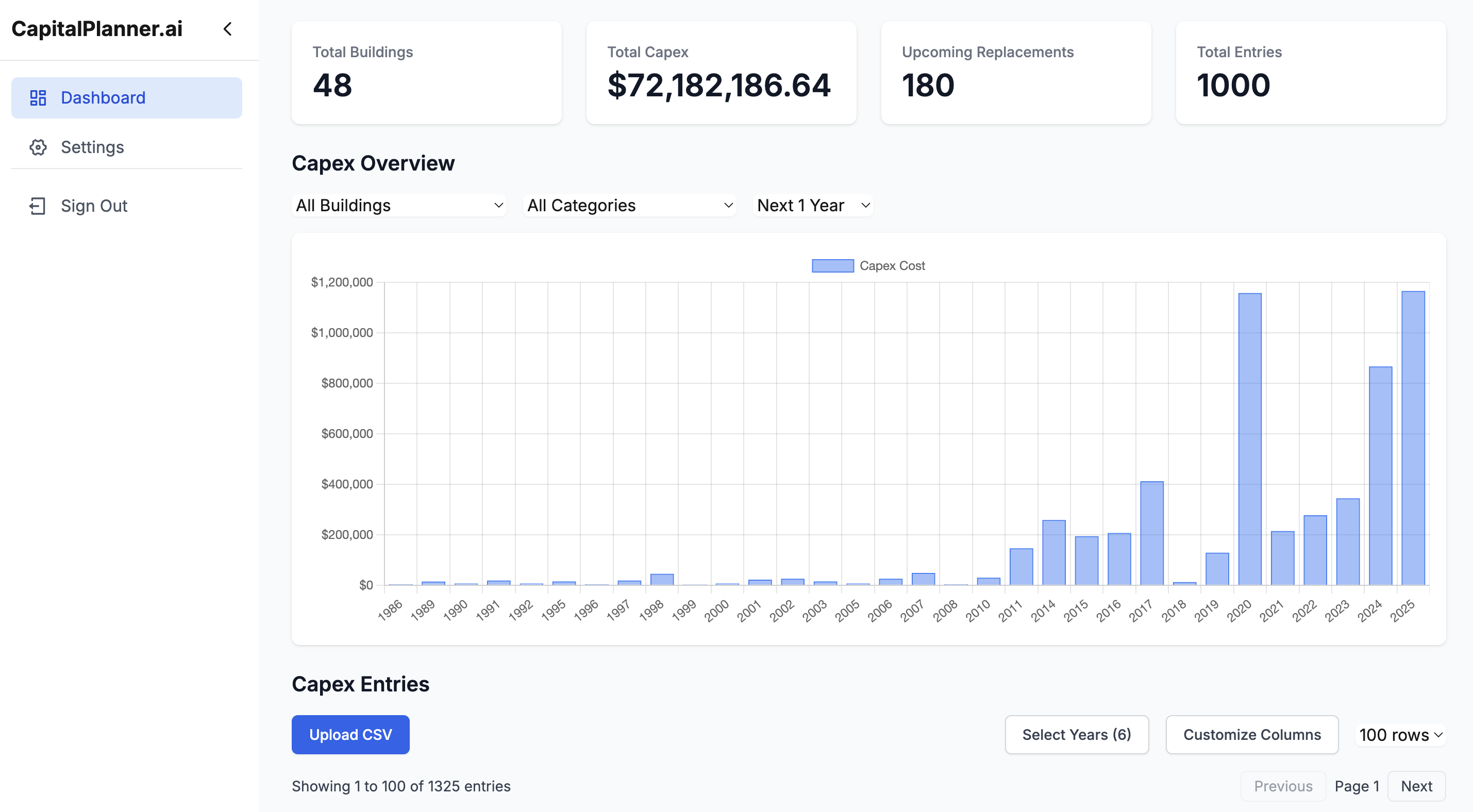Viewport: 1473px width, 812px height.
Task: Click the Upload CSV button
Action: 350,734
